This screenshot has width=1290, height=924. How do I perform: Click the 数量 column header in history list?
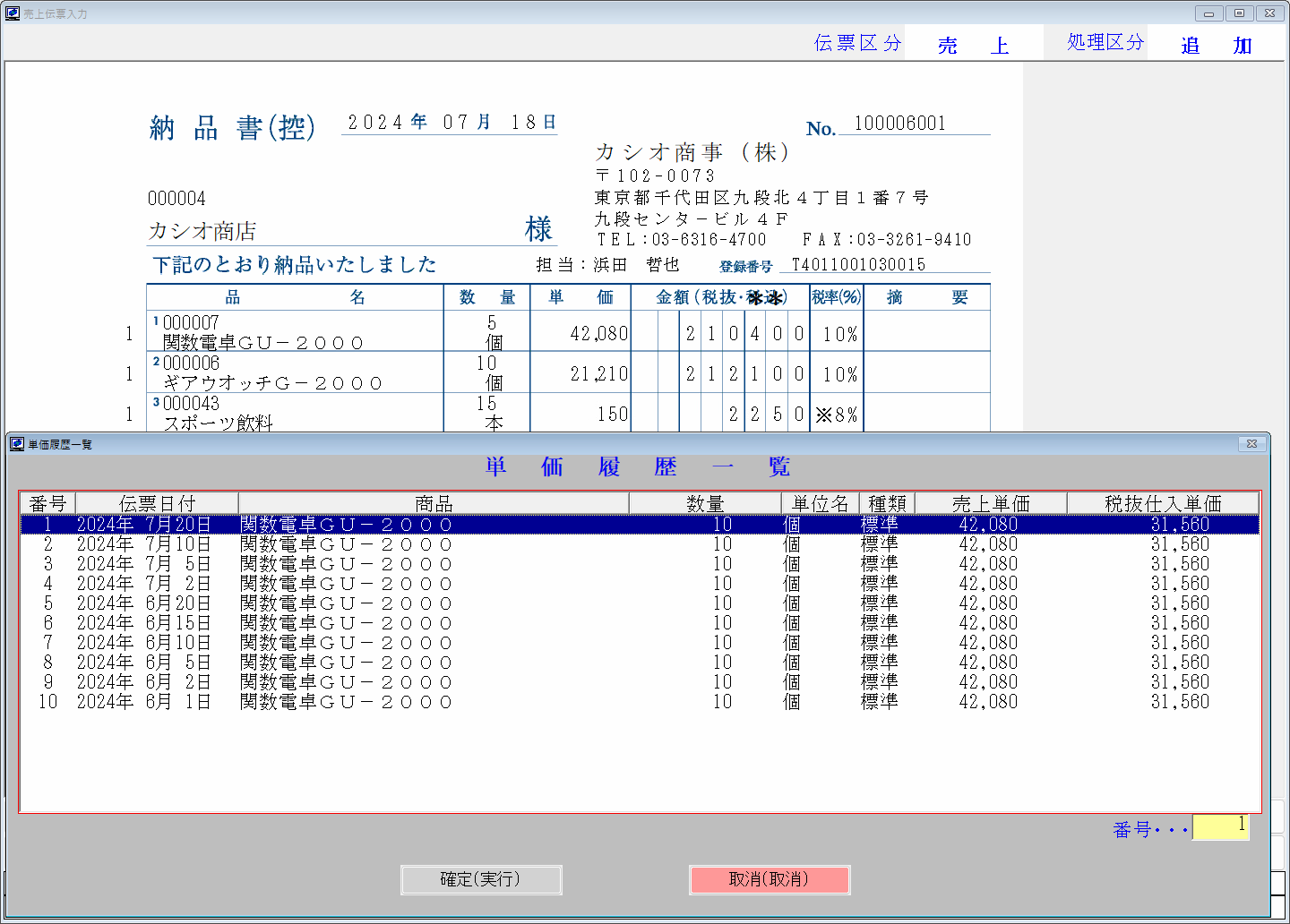(x=704, y=503)
